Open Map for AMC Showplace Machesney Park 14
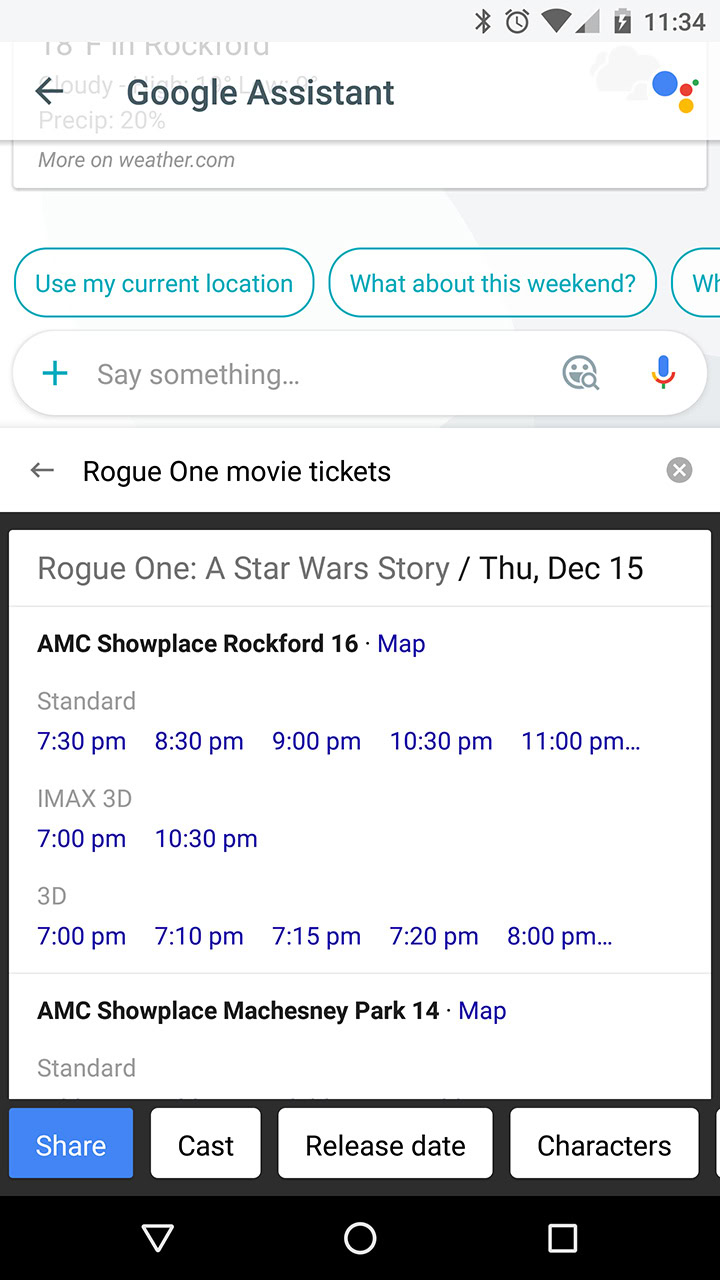This screenshot has width=720, height=1280. [x=482, y=1011]
